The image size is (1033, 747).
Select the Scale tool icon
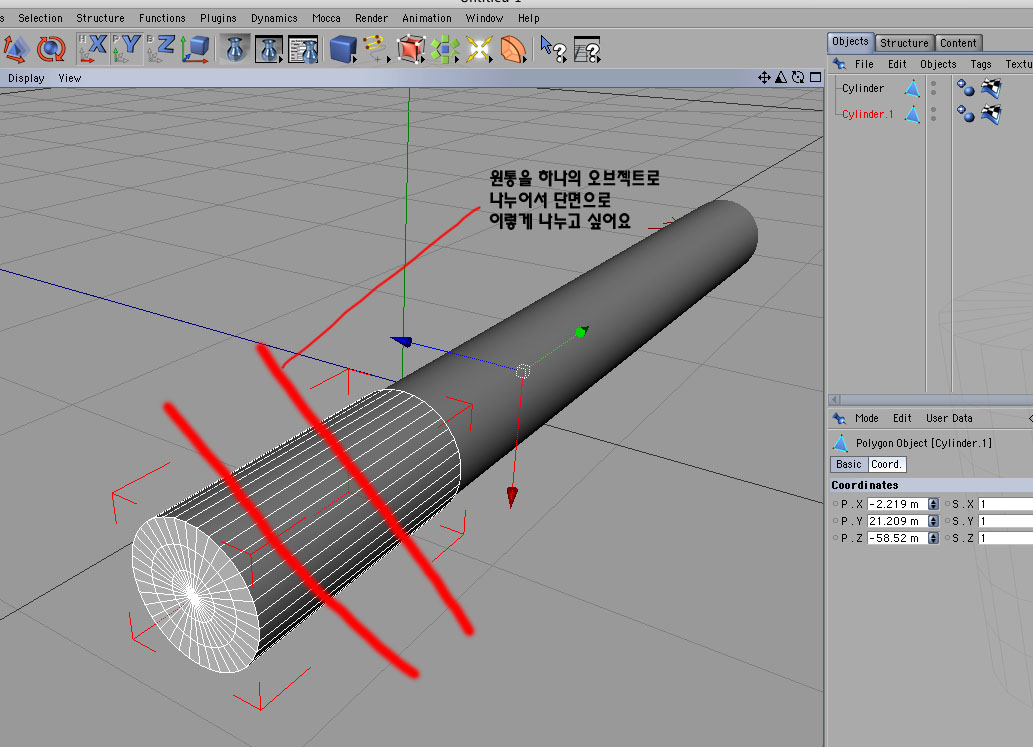[16, 49]
